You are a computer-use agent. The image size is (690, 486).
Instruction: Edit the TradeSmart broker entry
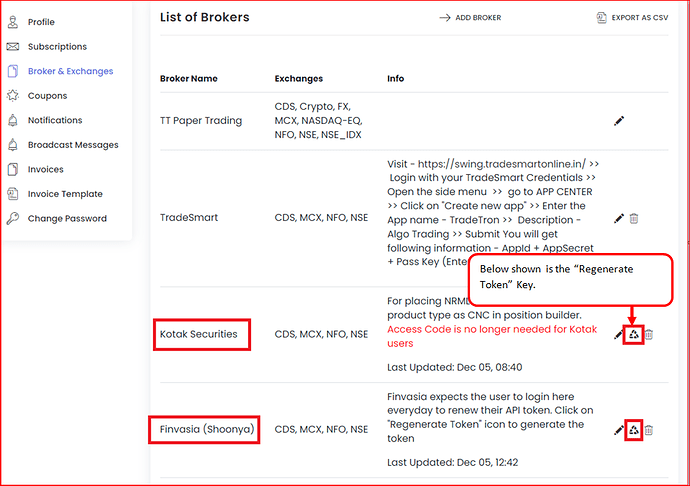pyautogui.click(x=619, y=218)
